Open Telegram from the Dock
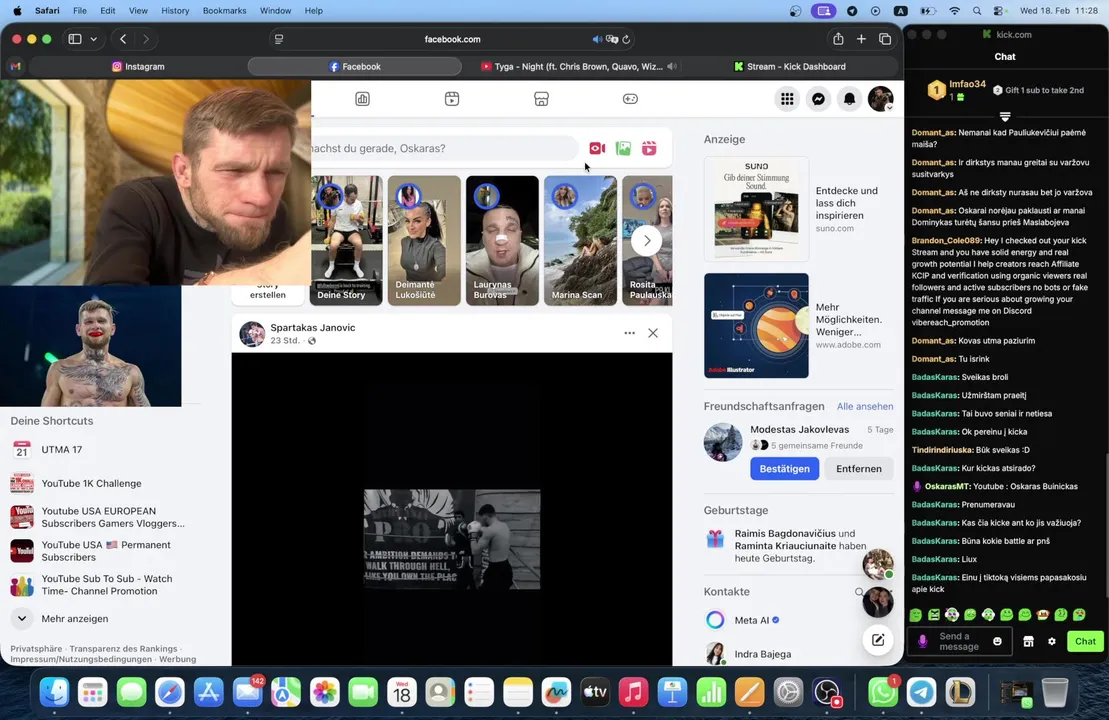This screenshot has height=720, width=1109. click(x=922, y=693)
